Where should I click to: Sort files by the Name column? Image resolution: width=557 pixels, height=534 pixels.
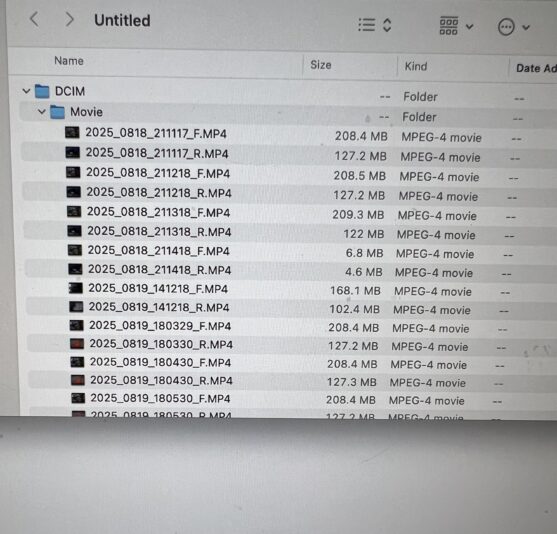[69, 61]
